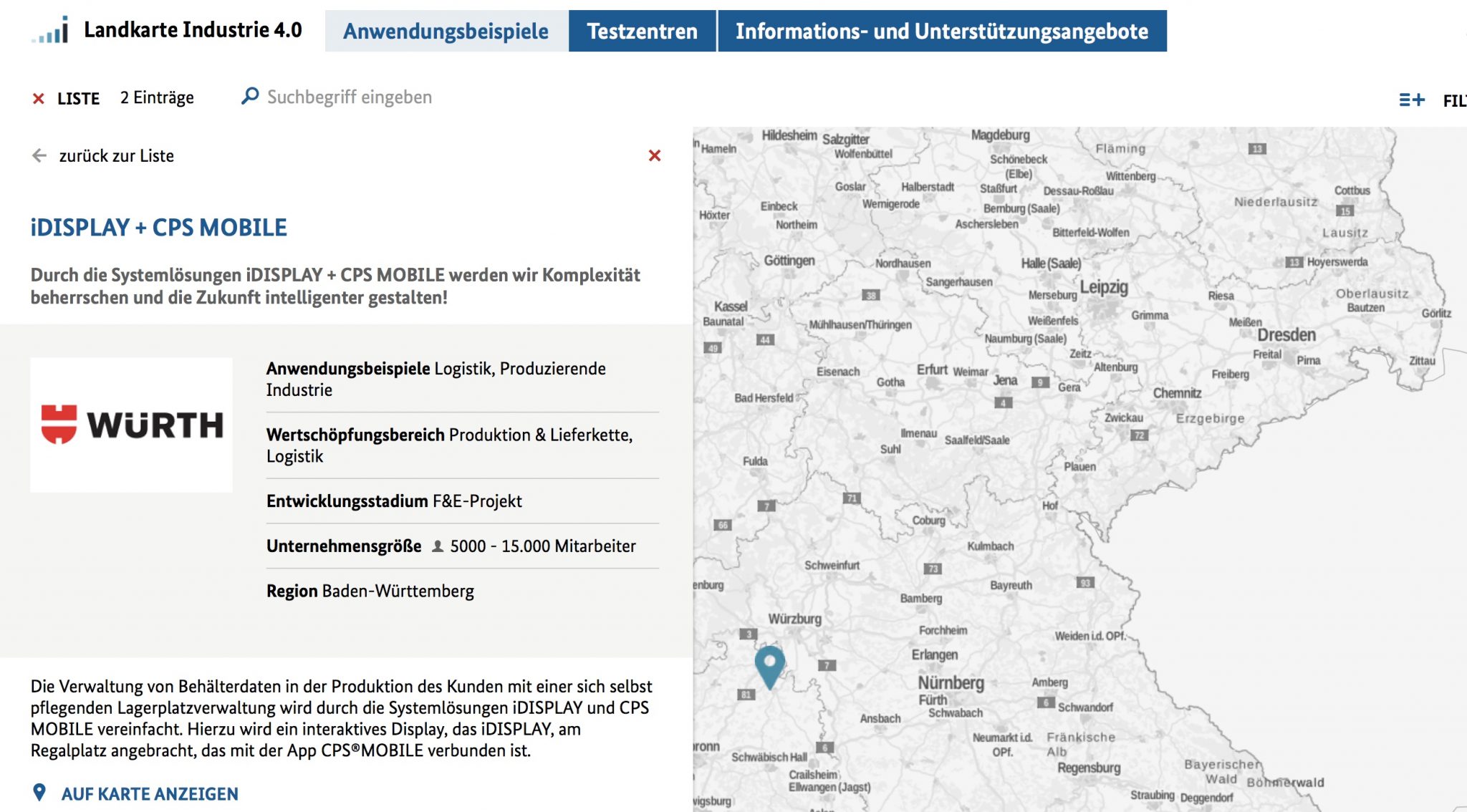Click Kassel label on the map

click(x=730, y=306)
